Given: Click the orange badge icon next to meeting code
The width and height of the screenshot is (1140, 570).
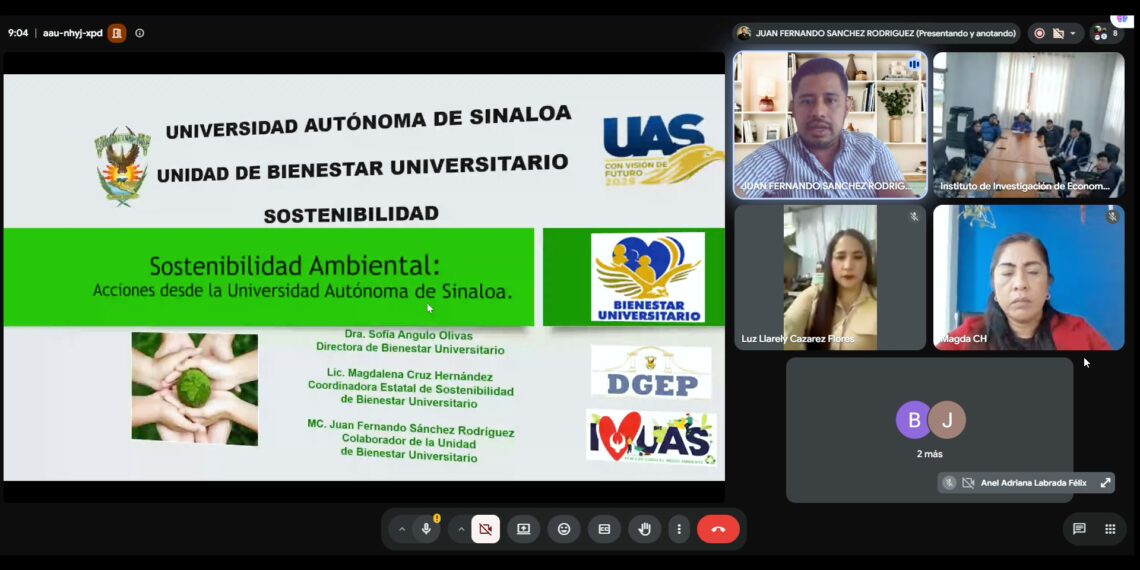Looking at the screenshot, I should 117,33.
